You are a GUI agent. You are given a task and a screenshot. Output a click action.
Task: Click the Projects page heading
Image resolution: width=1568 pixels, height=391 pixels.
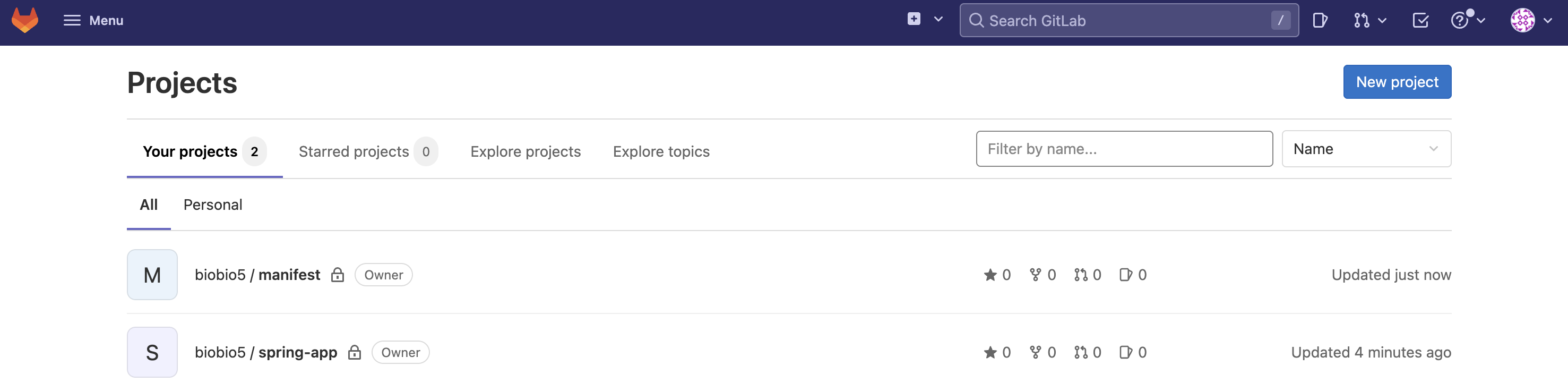point(182,82)
